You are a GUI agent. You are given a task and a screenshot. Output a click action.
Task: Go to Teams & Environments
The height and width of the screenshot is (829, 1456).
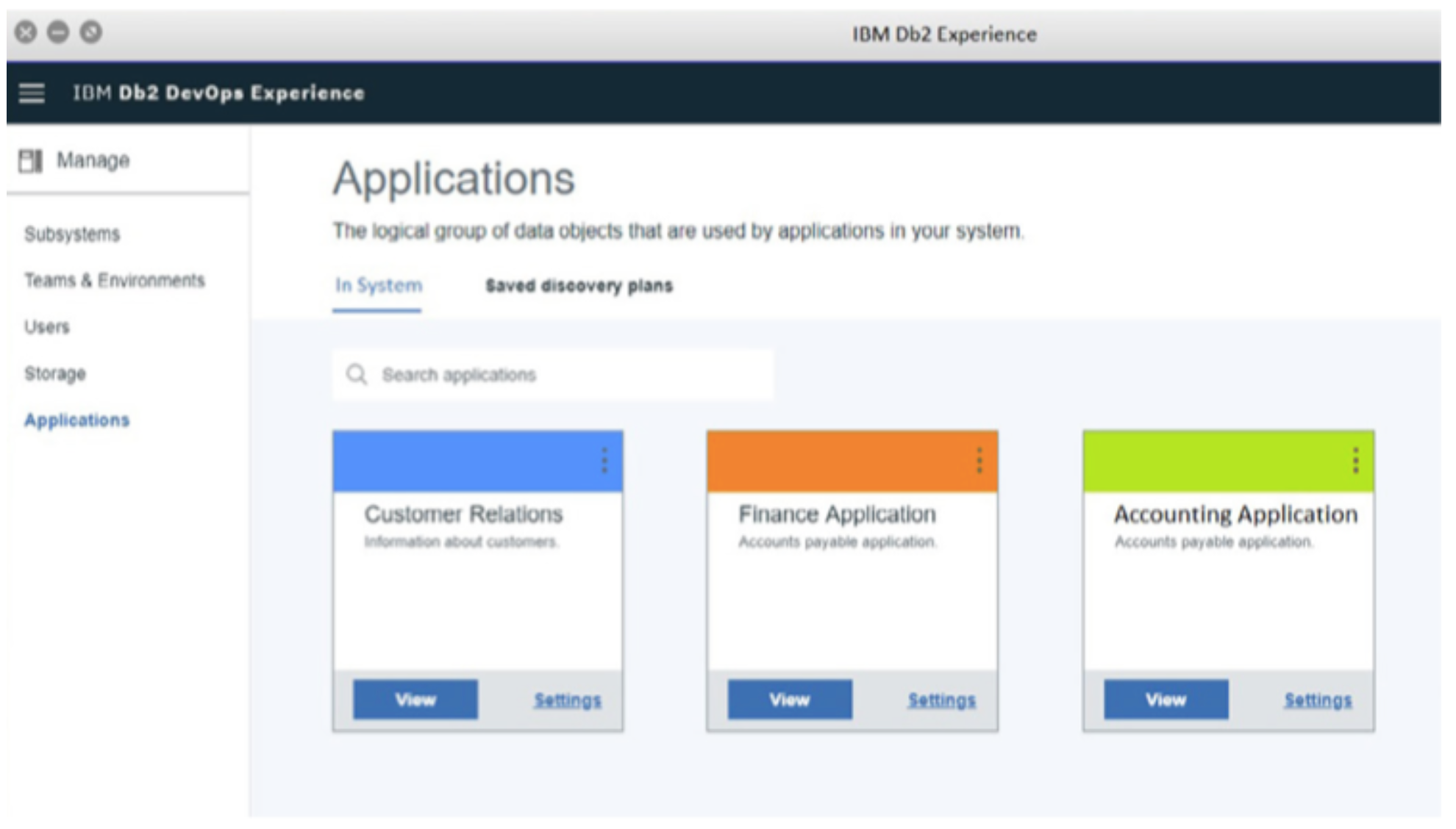pyautogui.click(x=115, y=281)
